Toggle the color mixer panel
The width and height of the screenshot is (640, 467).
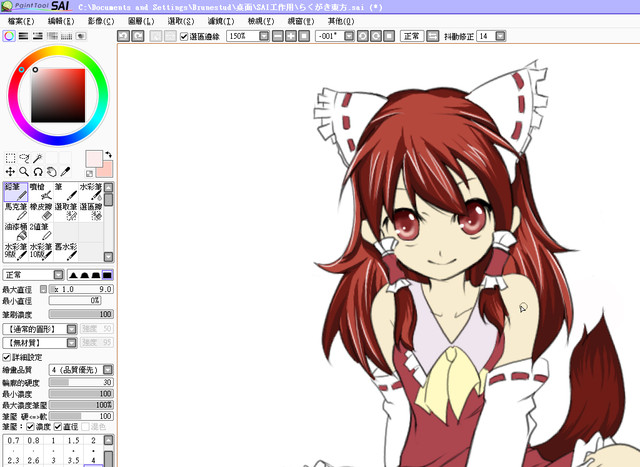pos(52,36)
